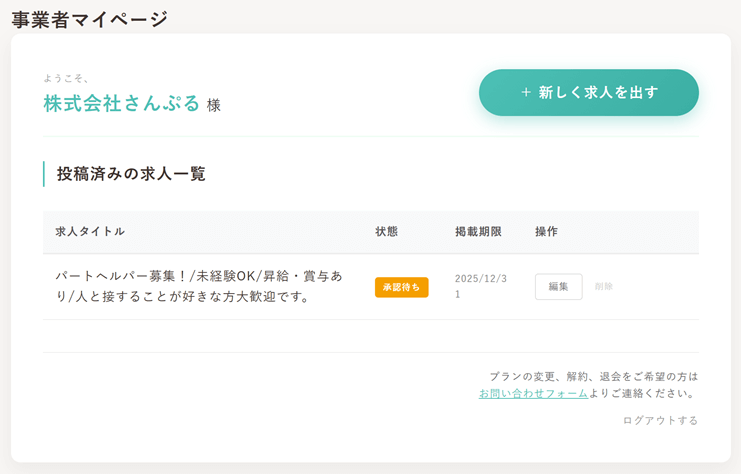The height and width of the screenshot is (474, 741).
Task: Click the ようこそ greeting text
Action: pos(66,78)
